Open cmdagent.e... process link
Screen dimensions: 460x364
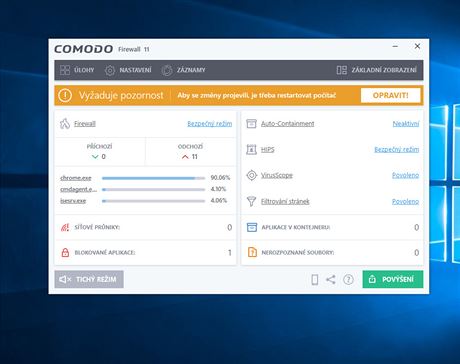pyautogui.click(x=79, y=189)
